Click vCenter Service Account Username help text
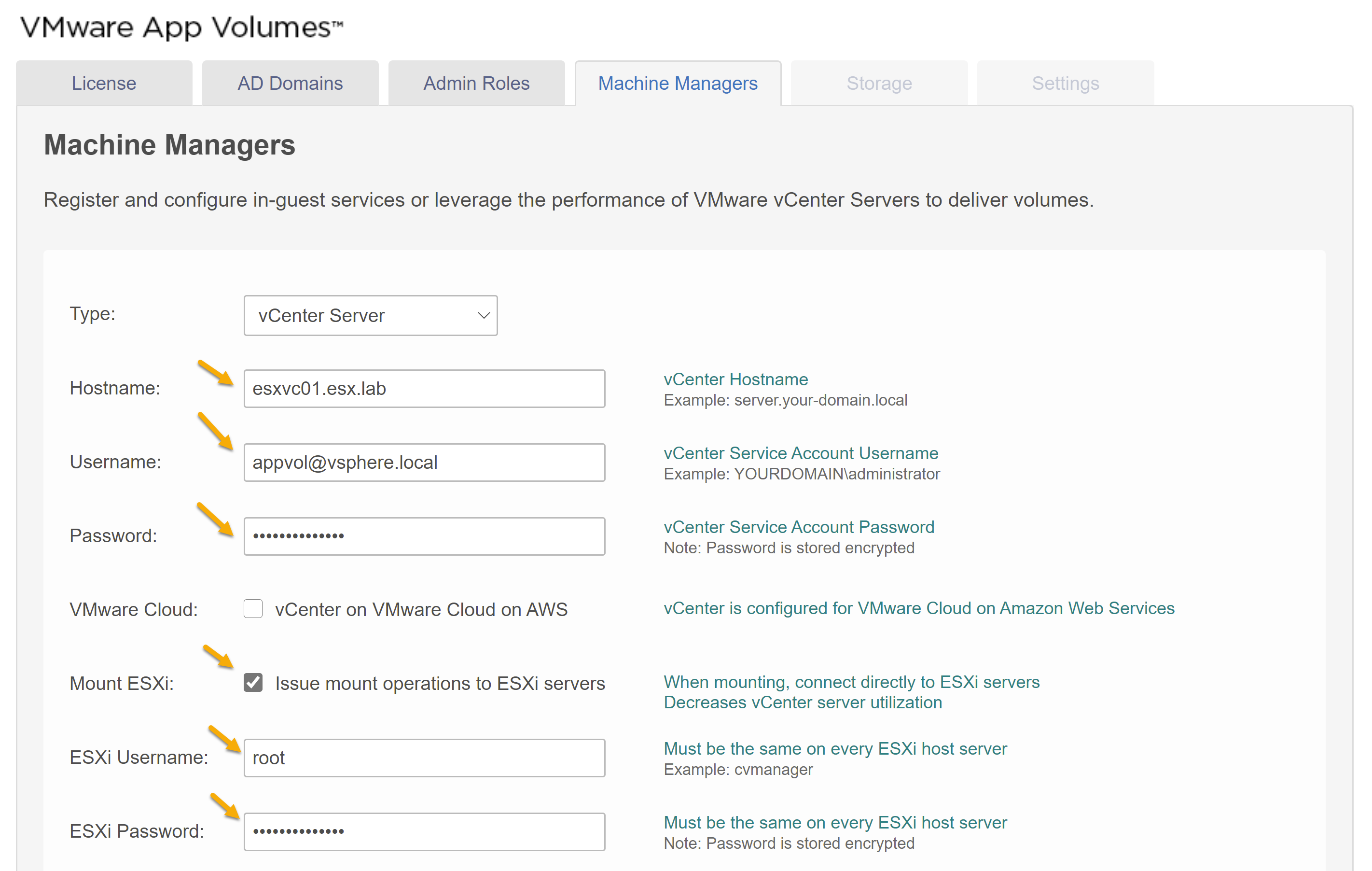Image resolution: width=1372 pixels, height=871 pixels. click(x=801, y=453)
